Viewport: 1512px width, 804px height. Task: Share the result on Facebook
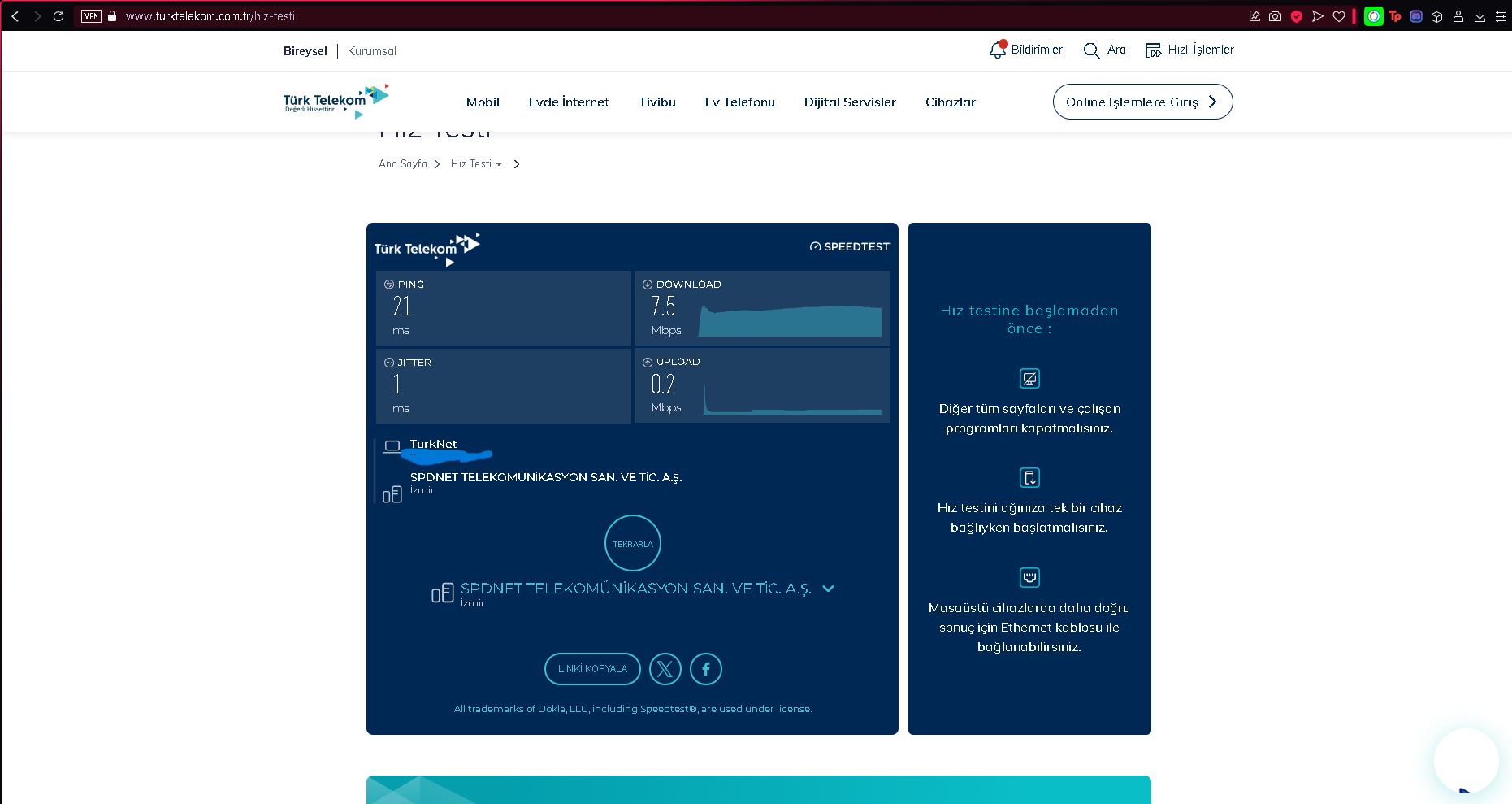coord(706,669)
